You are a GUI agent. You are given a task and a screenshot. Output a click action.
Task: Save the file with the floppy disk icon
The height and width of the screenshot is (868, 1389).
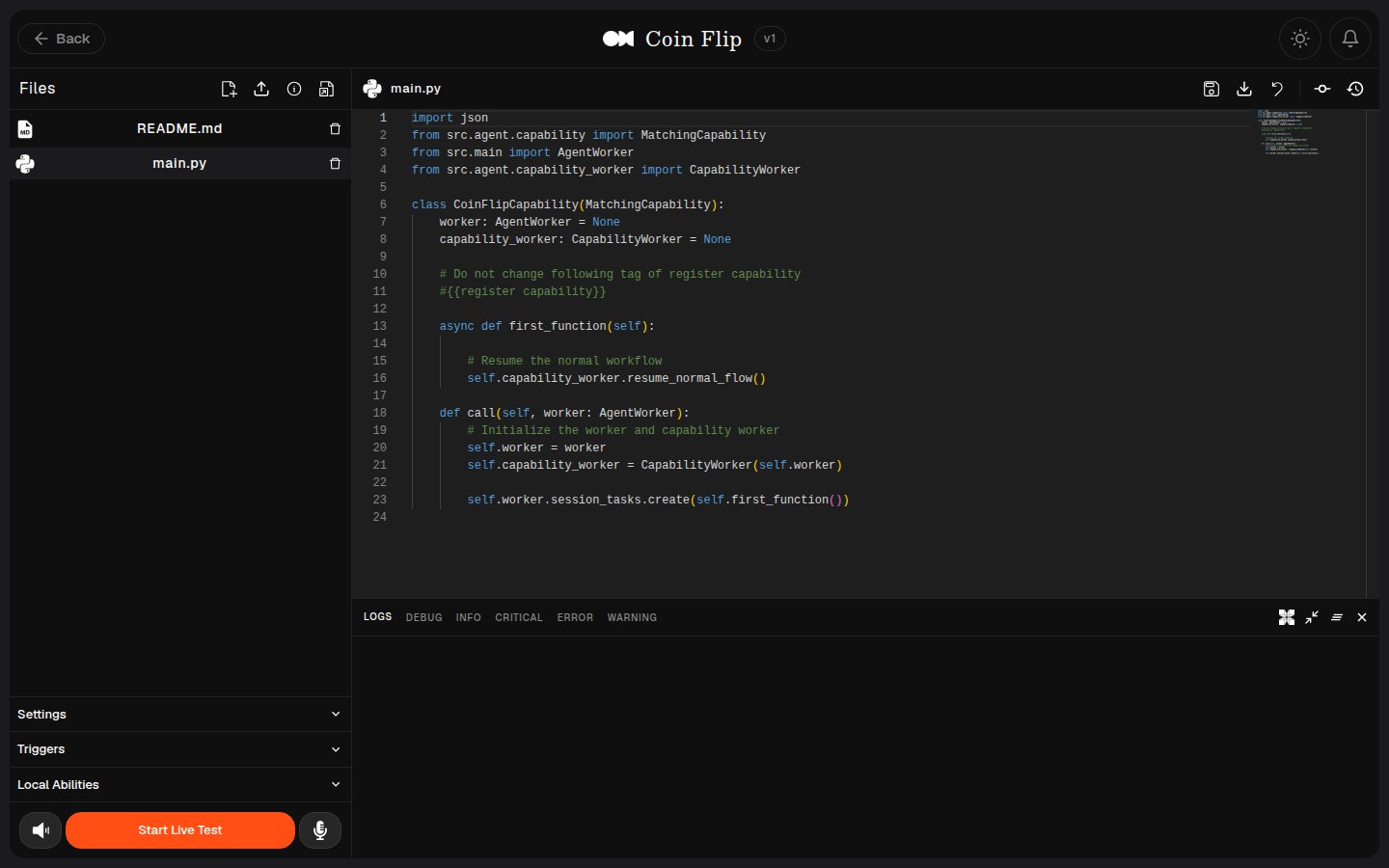(x=1212, y=89)
